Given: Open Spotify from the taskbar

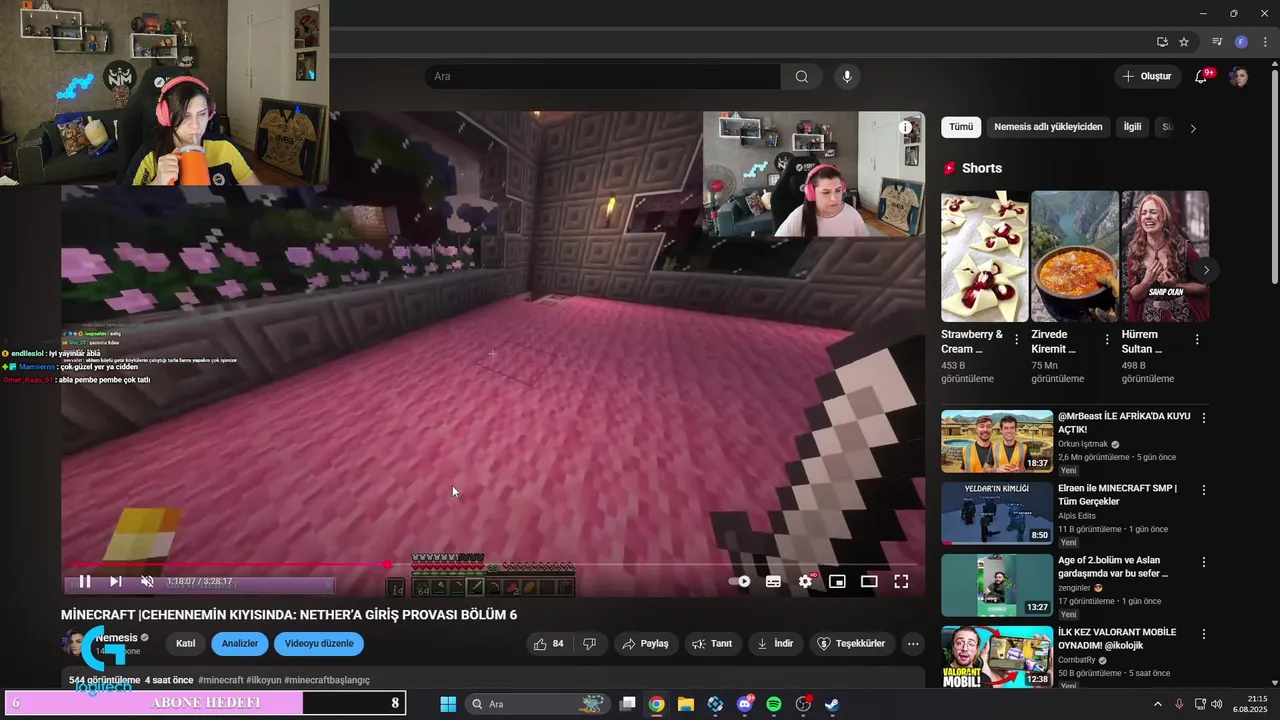Looking at the screenshot, I should click(x=774, y=704).
